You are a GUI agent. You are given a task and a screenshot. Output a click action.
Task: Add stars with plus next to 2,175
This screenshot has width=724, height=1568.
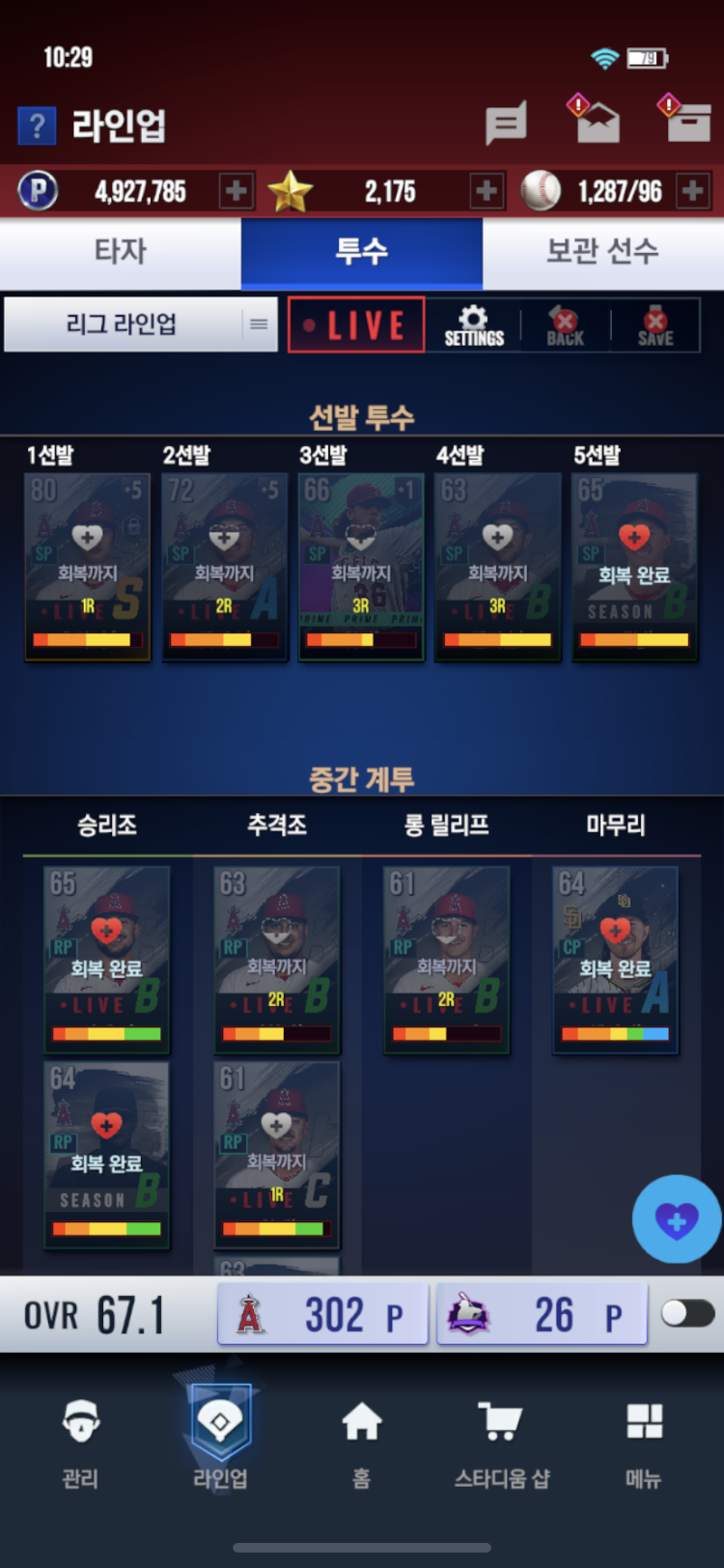pyautogui.click(x=487, y=191)
